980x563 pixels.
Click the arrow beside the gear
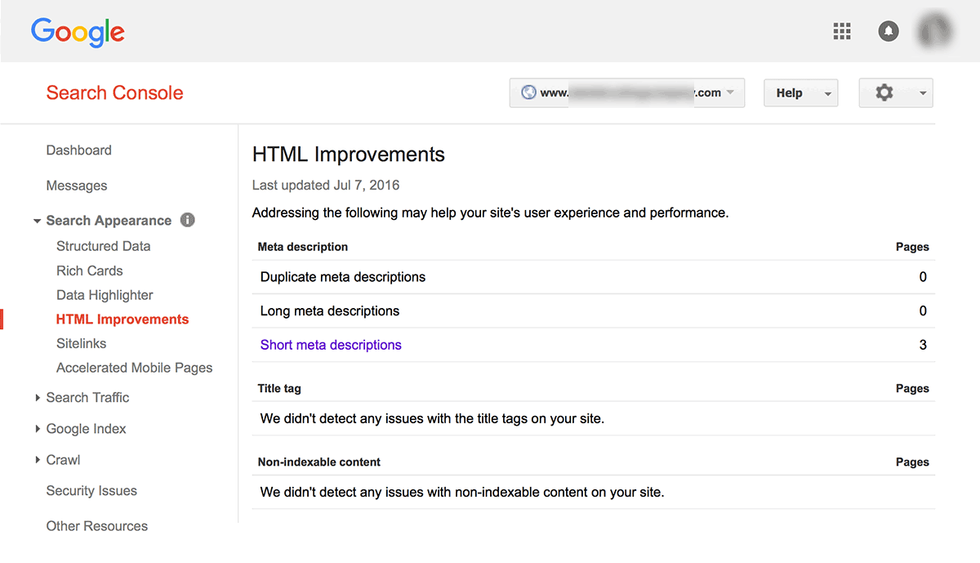(922, 94)
